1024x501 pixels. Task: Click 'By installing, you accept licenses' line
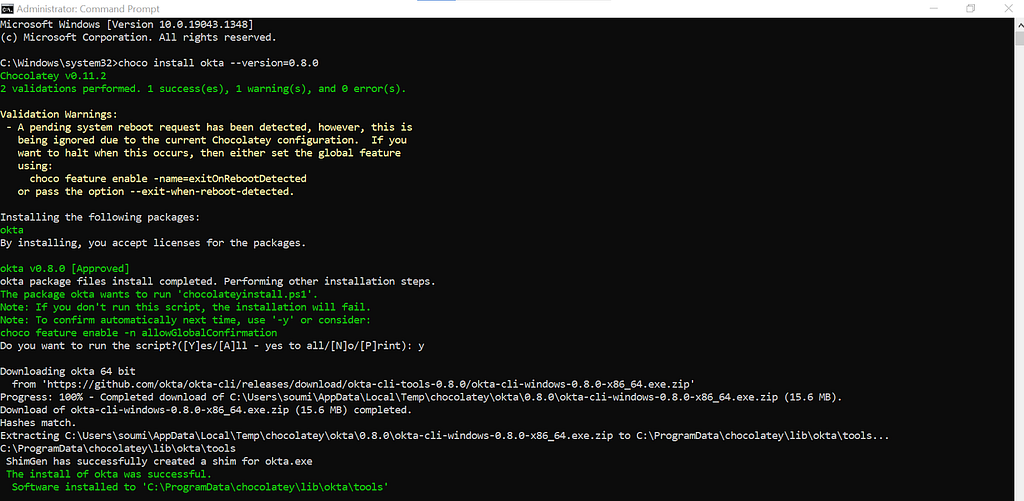(x=153, y=243)
